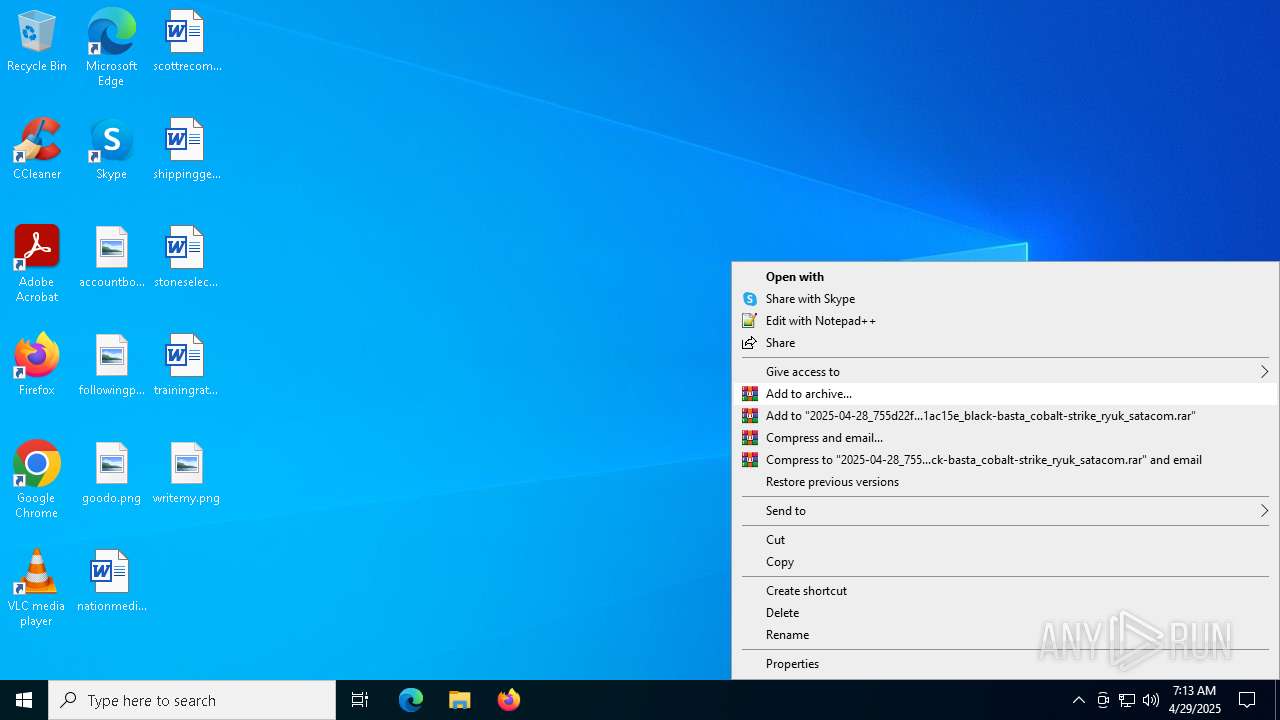
Task: Open the network tray icon
Action: pos(1127,700)
